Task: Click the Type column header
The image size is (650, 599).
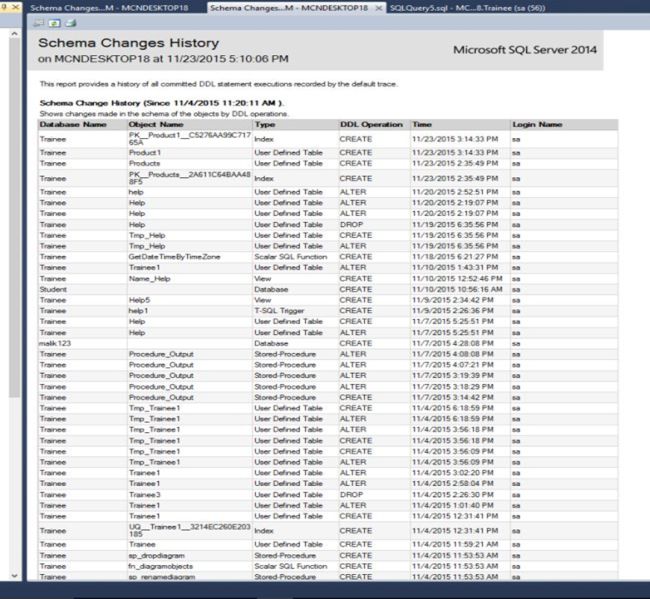Action: pos(265,124)
